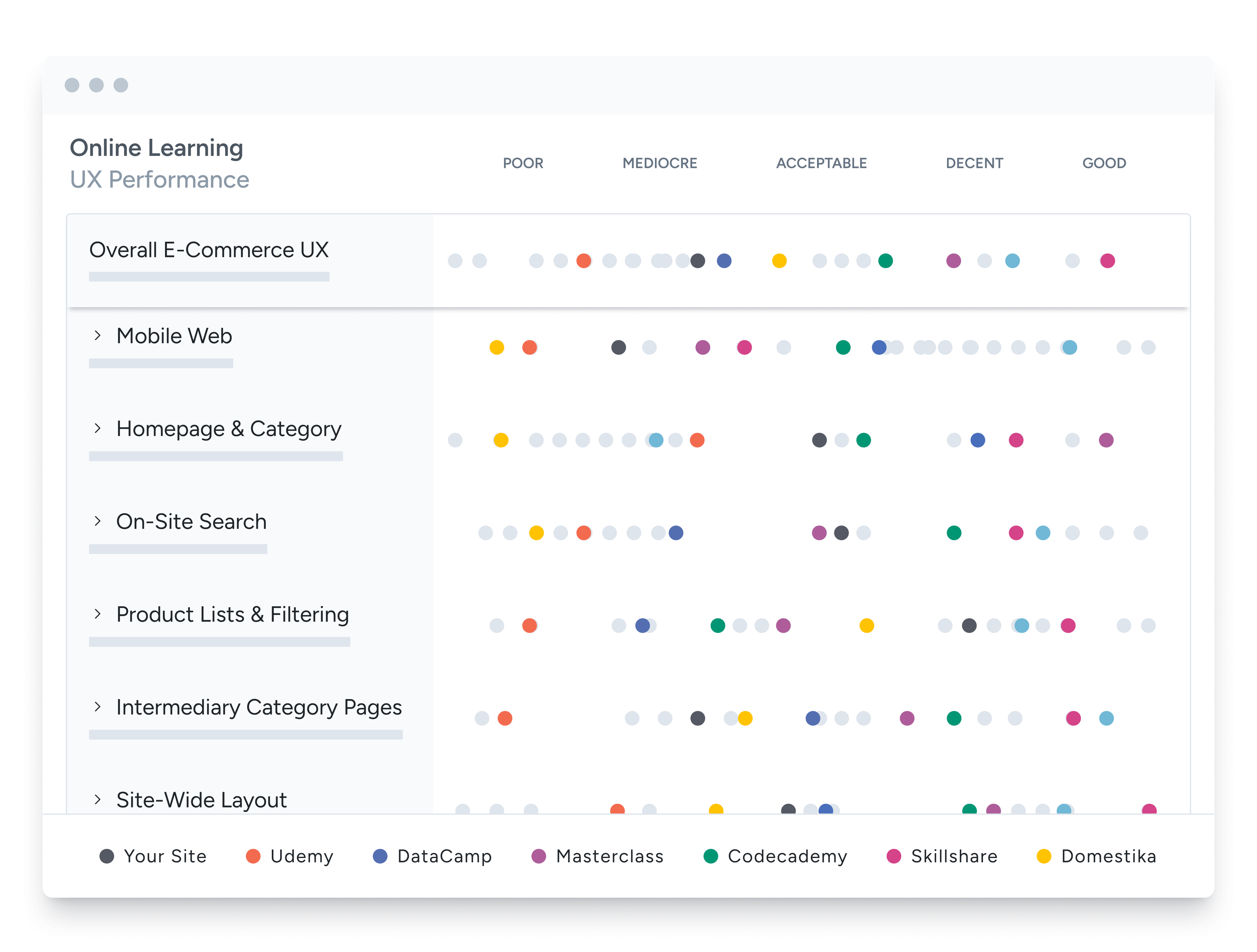Screen dimensions: 1257x952
Task: Select the ACCEPTABLE column header
Action: coord(821,163)
